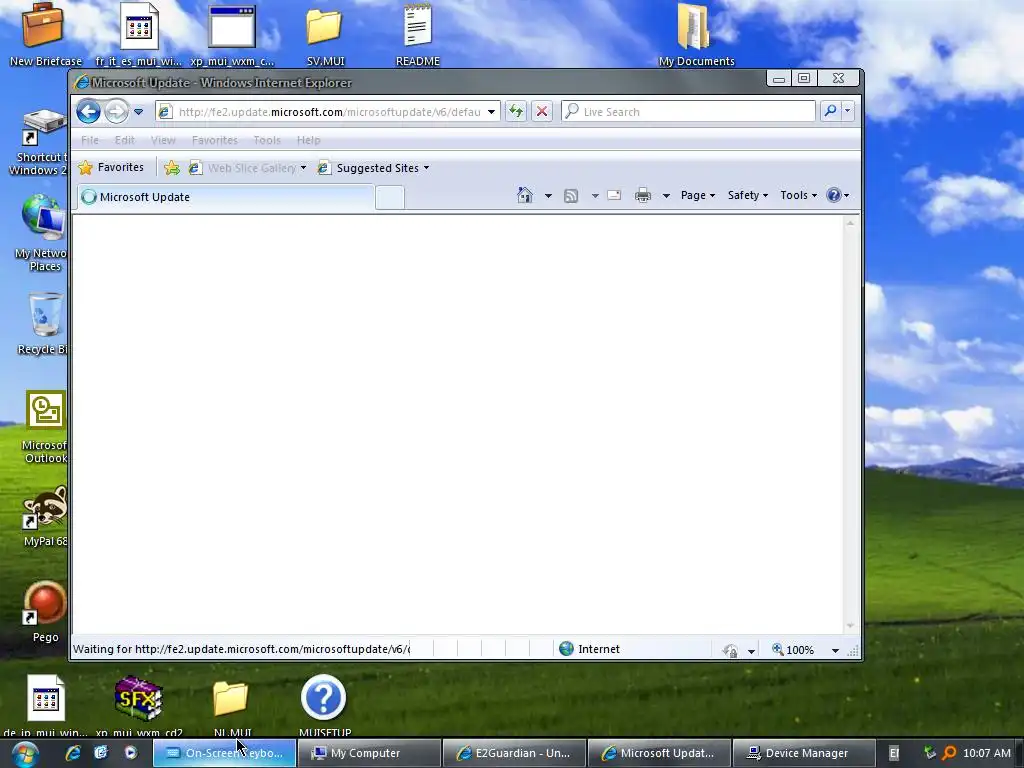Select the SV.MUI folder on desktop

tap(325, 36)
